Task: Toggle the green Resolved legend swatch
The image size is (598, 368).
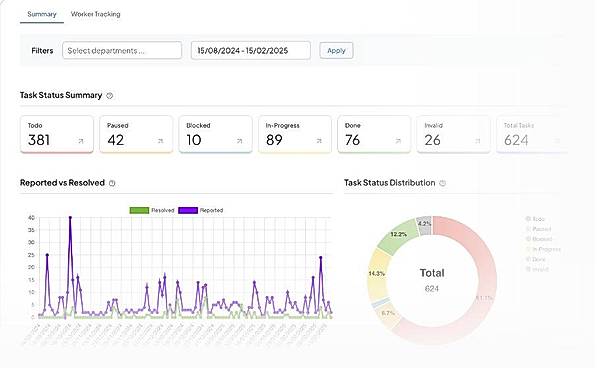Action: point(139,211)
